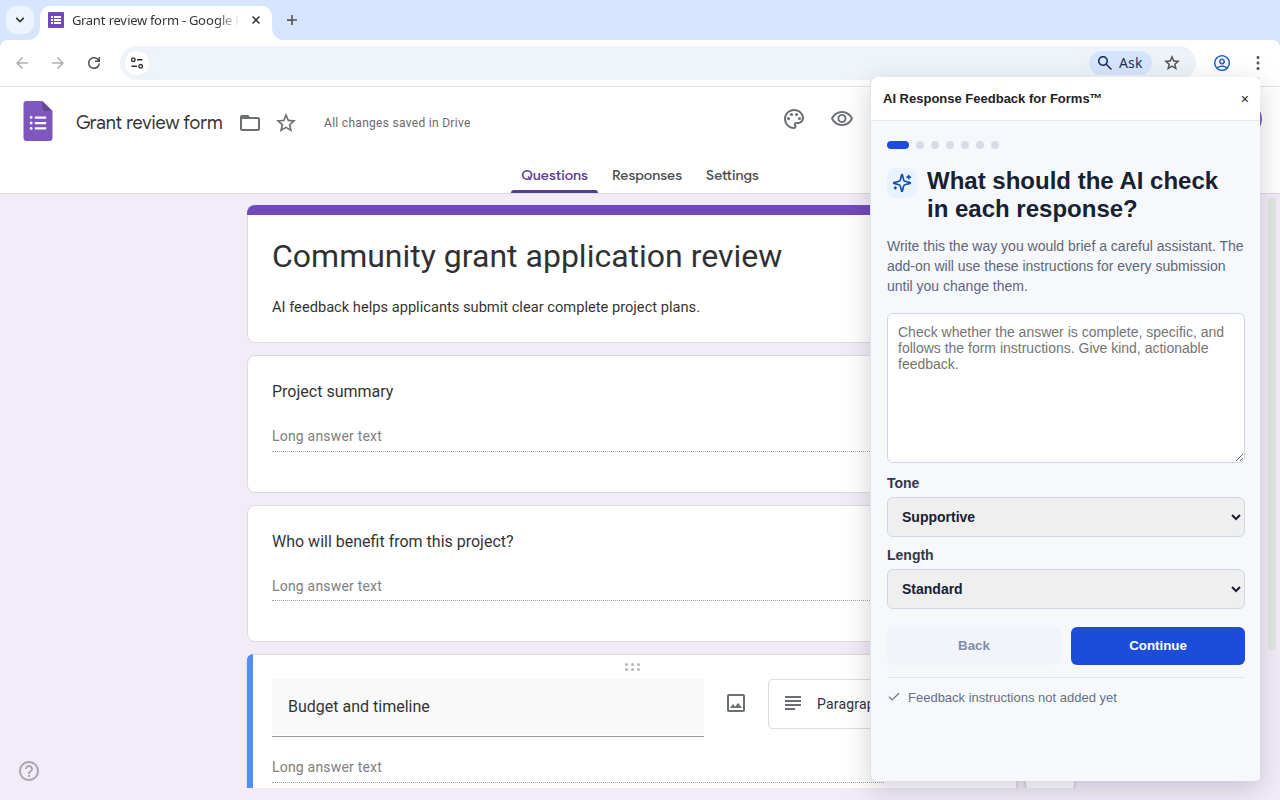Open the Length dropdown set to Standard

(x=1066, y=589)
